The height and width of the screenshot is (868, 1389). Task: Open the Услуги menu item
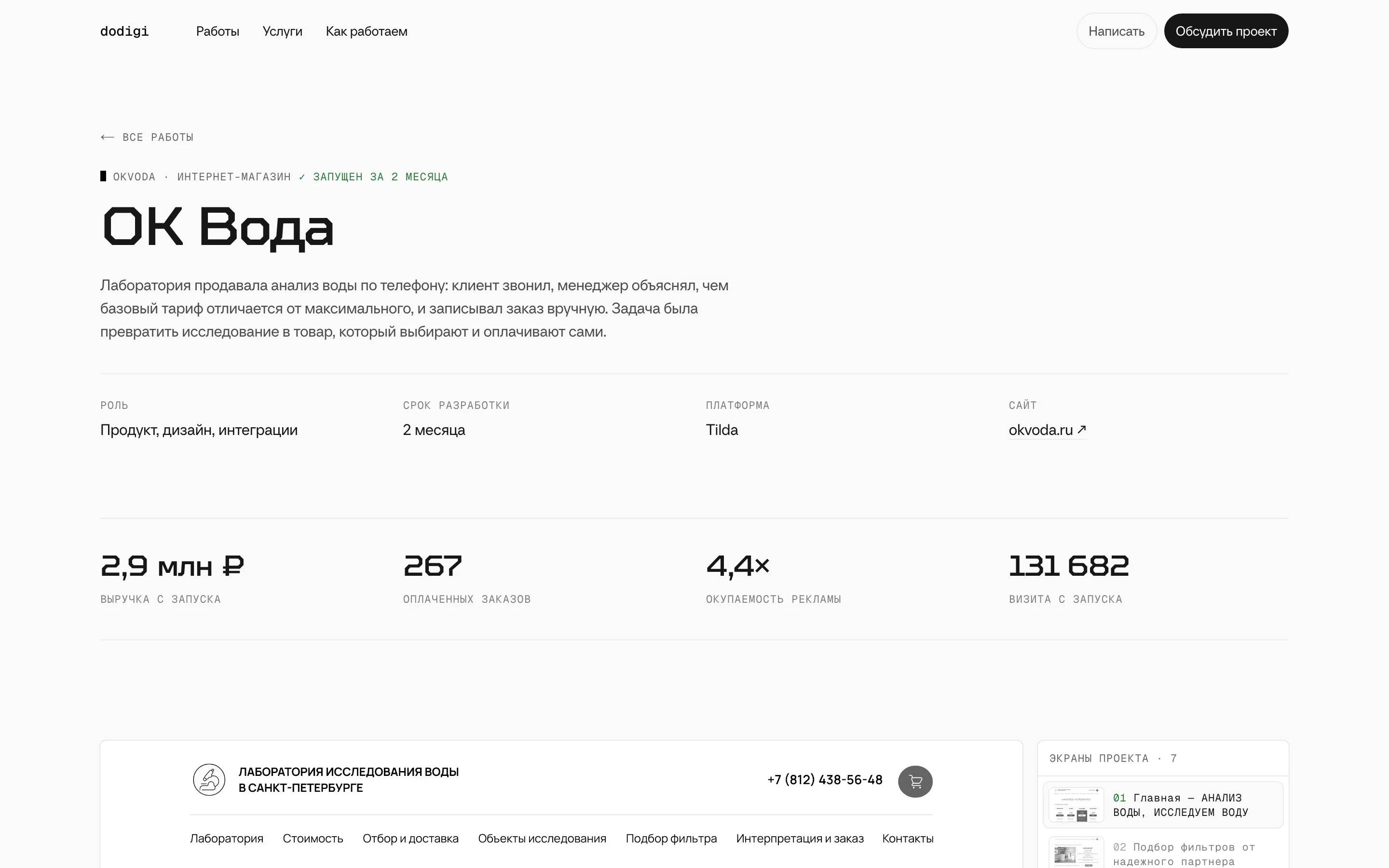point(283,31)
